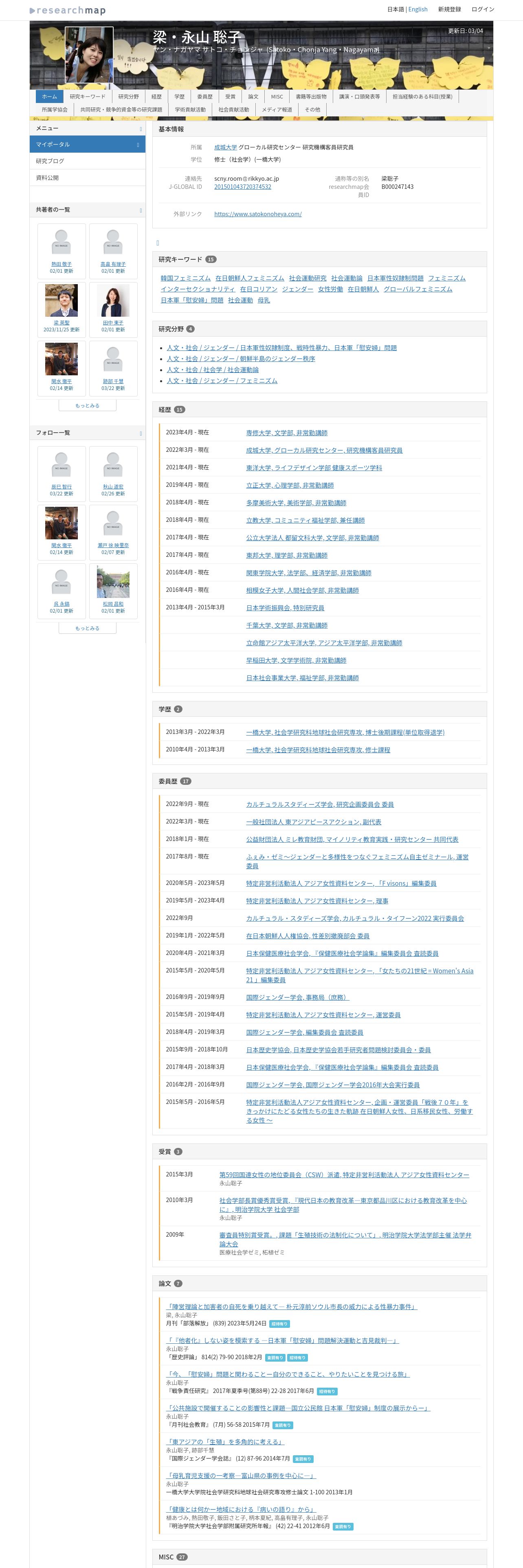Open 秋山 道宏's placeholder avatar

tap(113, 465)
